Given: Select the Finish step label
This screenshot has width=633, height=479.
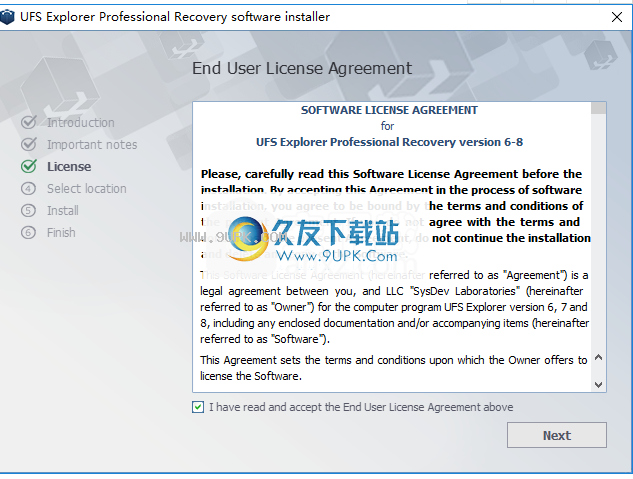Looking at the screenshot, I should pyautogui.click(x=61, y=233).
